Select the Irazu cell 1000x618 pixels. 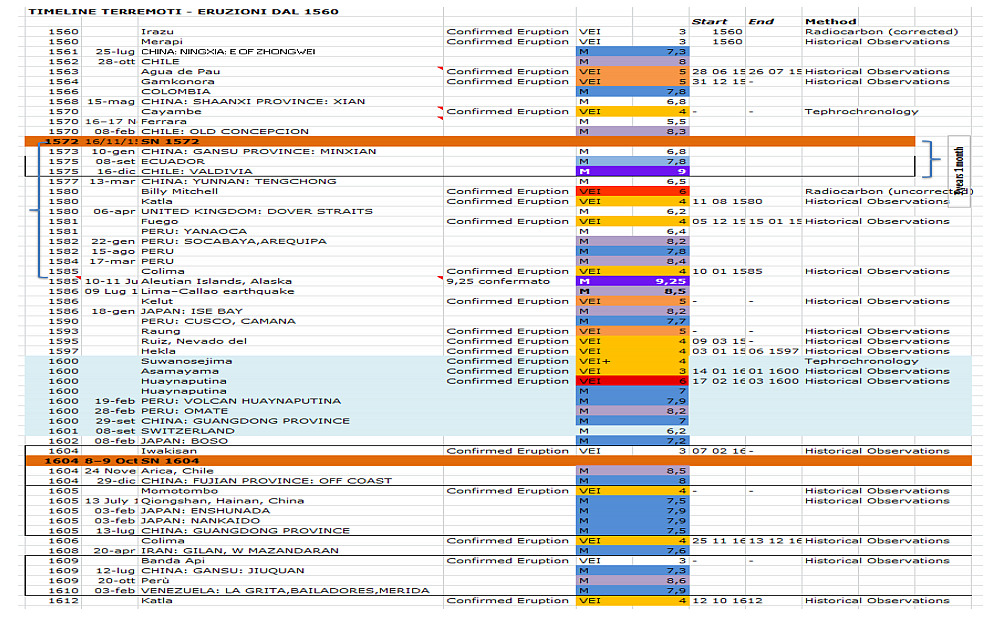(x=157, y=32)
